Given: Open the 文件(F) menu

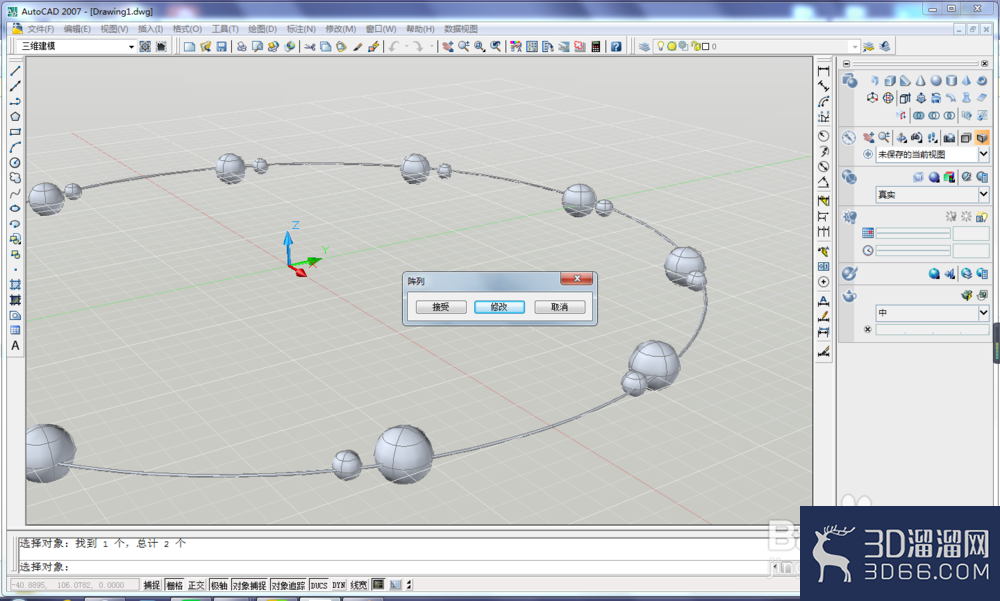Looking at the screenshot, I should (40, 29).
